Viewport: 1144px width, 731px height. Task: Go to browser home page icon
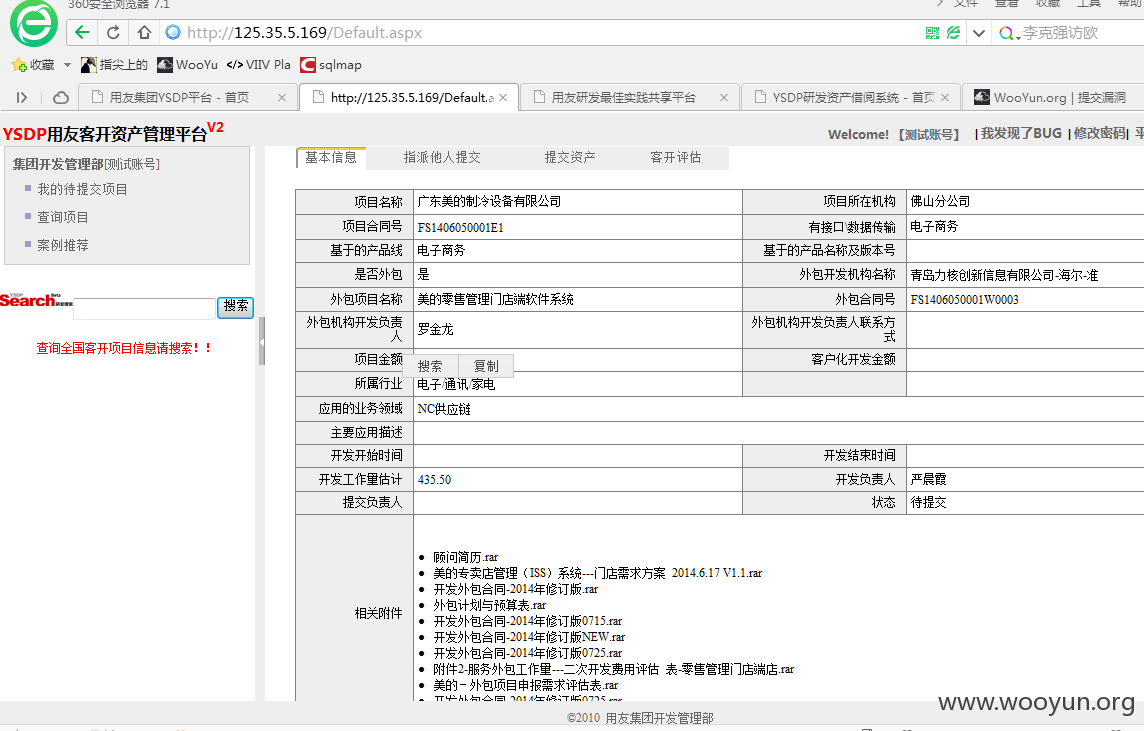[144, 32]
